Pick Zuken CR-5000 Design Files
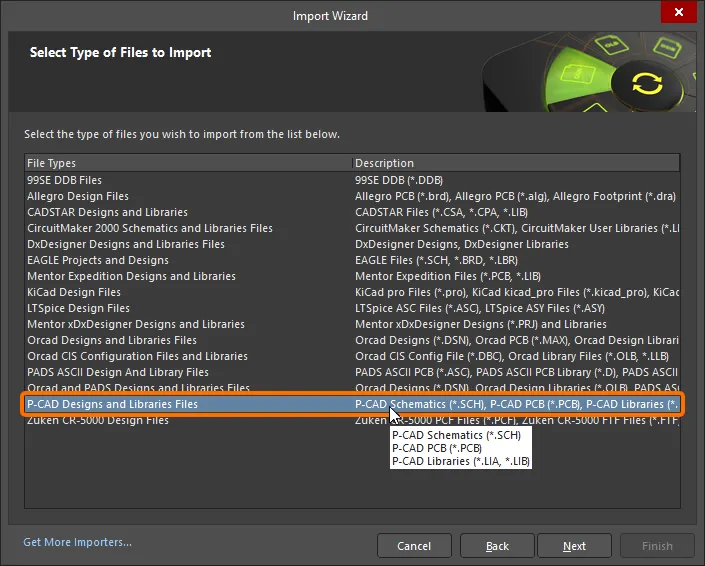 (x=352, y=421)
